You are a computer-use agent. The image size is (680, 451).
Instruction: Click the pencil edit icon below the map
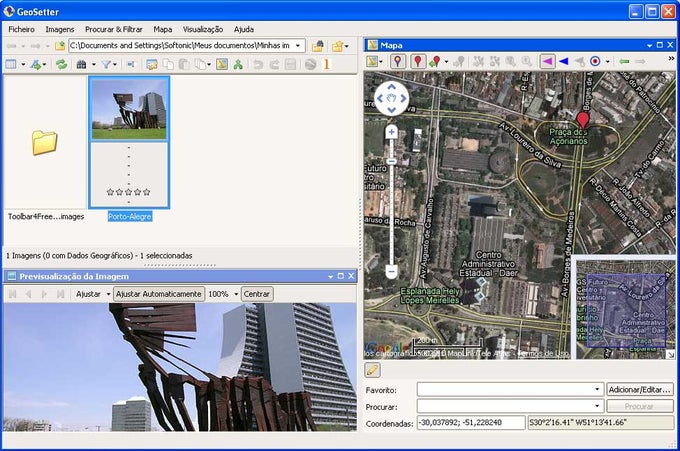point(373,370)
